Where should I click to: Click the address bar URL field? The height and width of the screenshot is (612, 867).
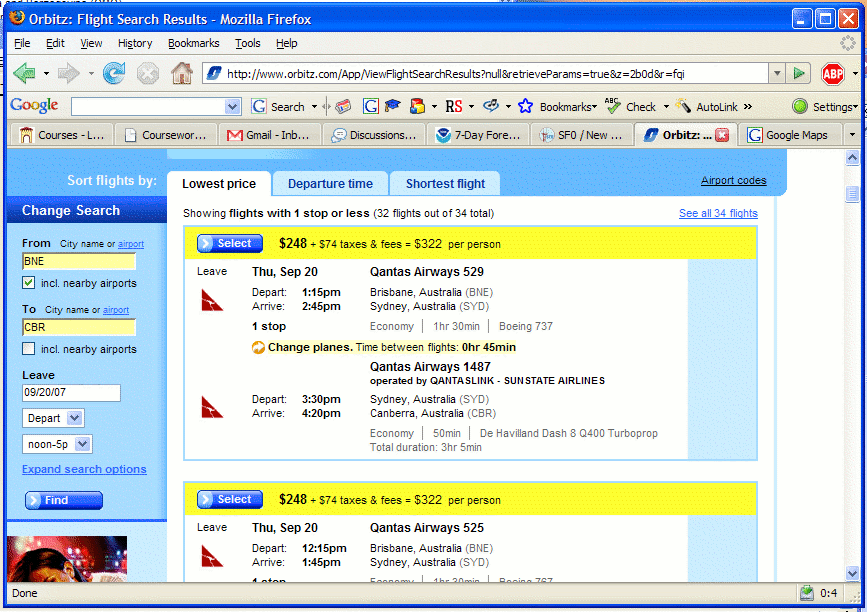485,74
